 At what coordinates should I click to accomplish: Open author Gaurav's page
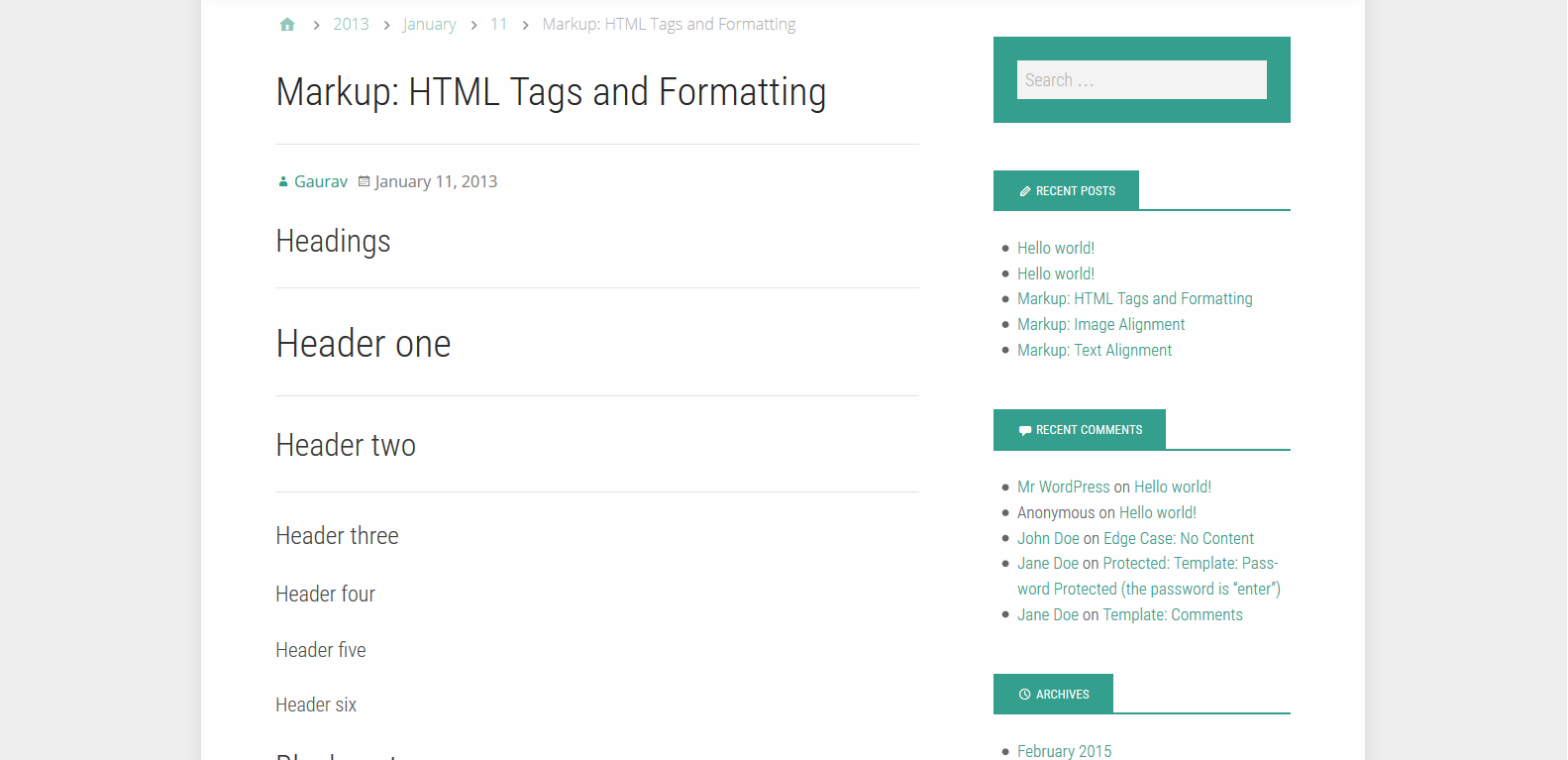point(321,181)
